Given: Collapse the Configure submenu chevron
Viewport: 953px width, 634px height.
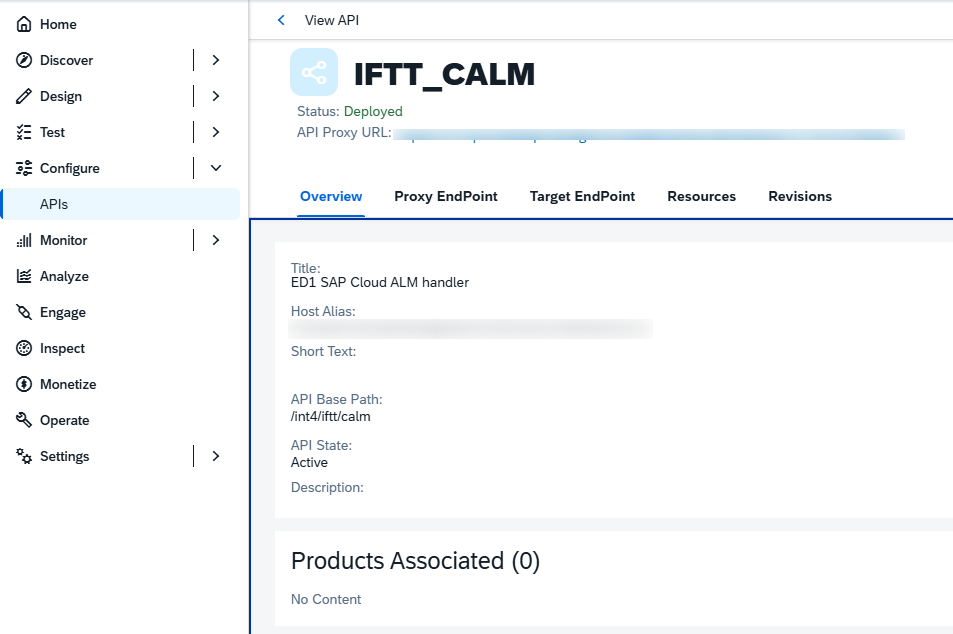Looking at the screenshot, I should [x=216, y=168].
